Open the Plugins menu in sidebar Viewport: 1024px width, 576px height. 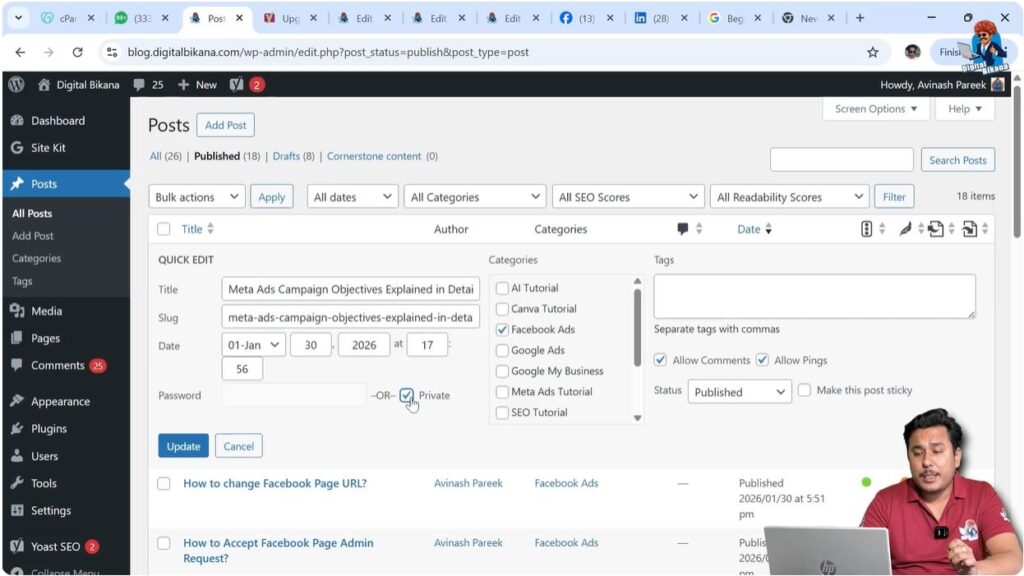[x=48, y=428]
